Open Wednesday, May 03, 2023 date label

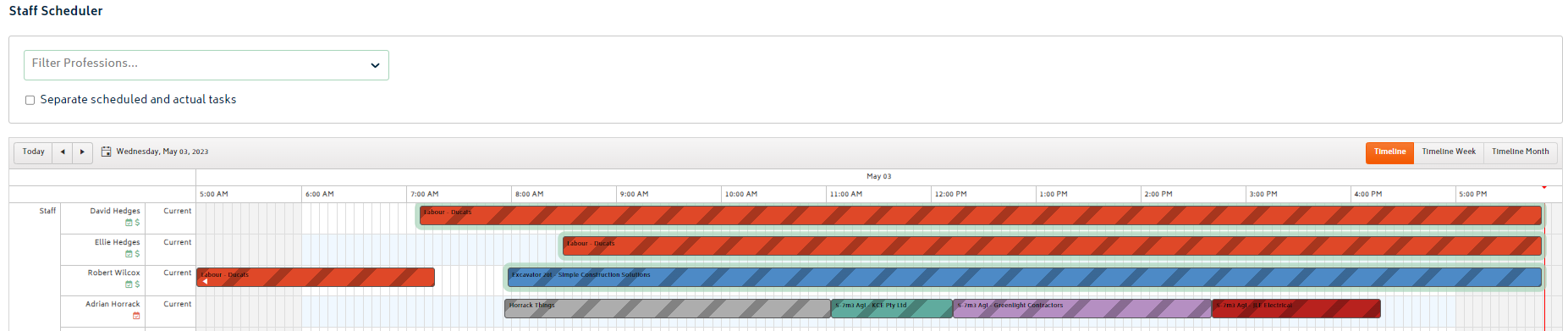click(162, 152)
